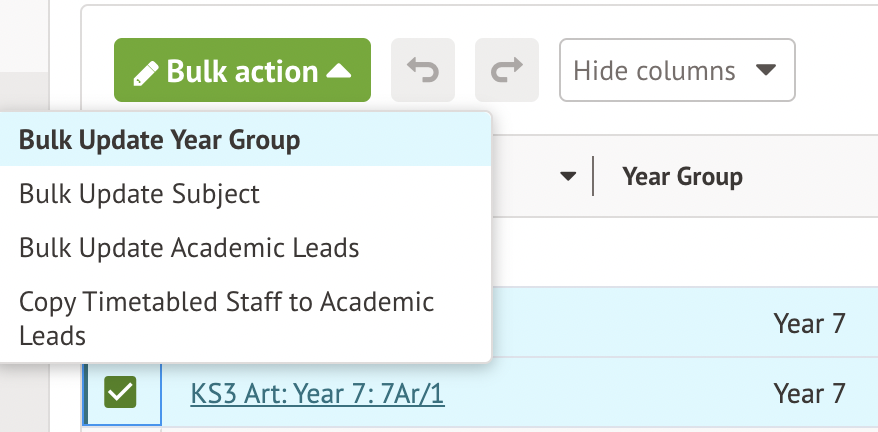878x432 pixels.
Task: Choose Copy Timetabled Staff to Academic Leads
Action: click(x=226, y=318)
